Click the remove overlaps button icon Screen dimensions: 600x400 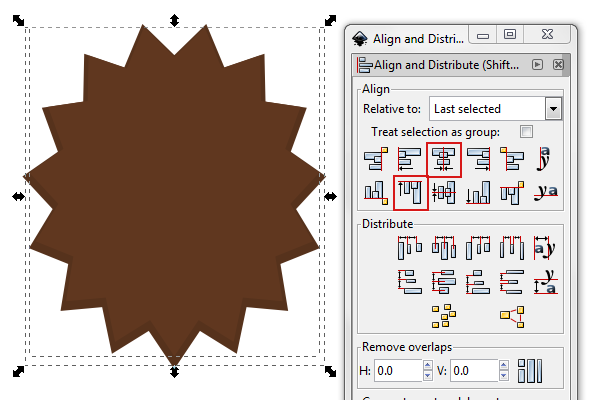[529, 371]
